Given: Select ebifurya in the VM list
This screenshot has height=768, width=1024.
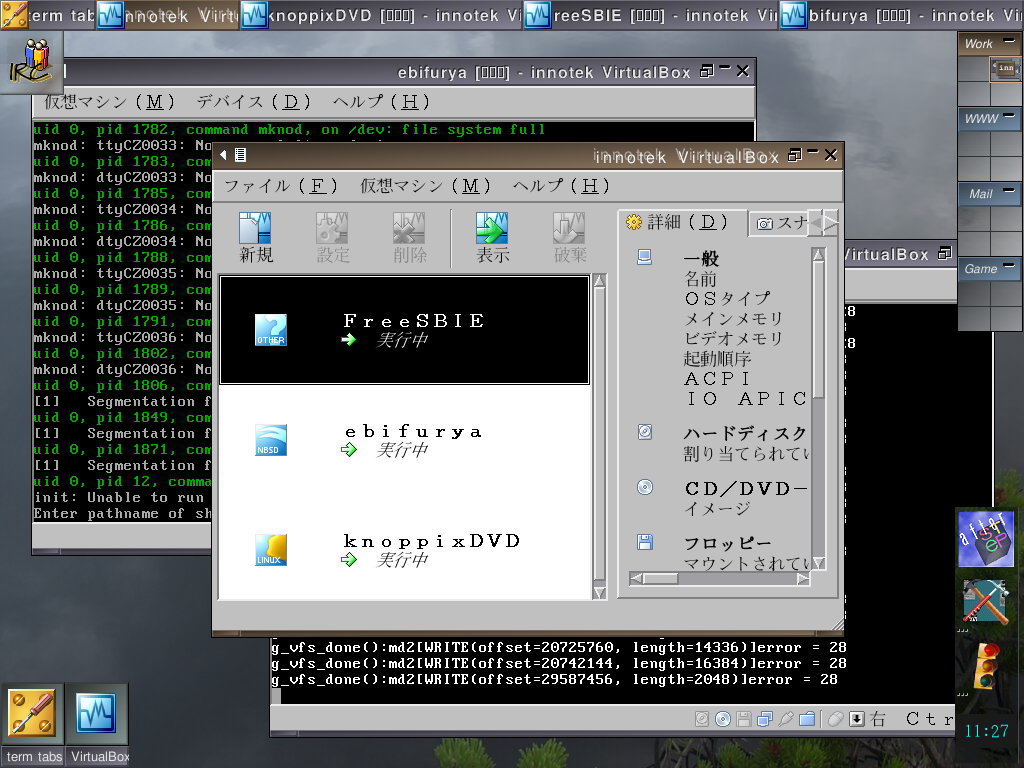Looking at the screenshot, I should coord(404,440).
